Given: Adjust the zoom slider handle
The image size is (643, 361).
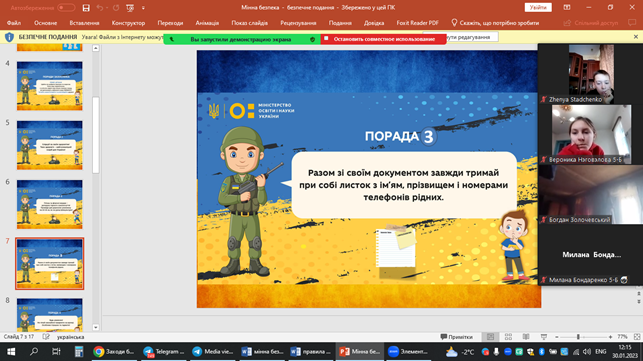Looking at the screenshot, I should pos(578,337).
